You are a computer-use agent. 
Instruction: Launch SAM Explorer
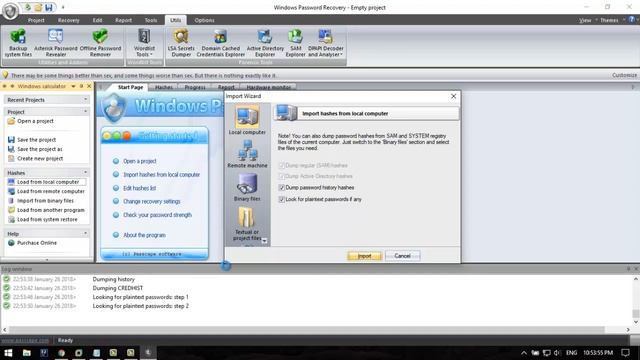296,43
